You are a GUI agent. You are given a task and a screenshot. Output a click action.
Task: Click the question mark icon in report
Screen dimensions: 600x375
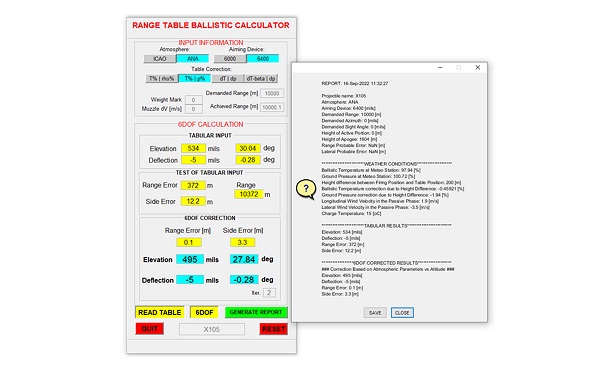[306, 189]
